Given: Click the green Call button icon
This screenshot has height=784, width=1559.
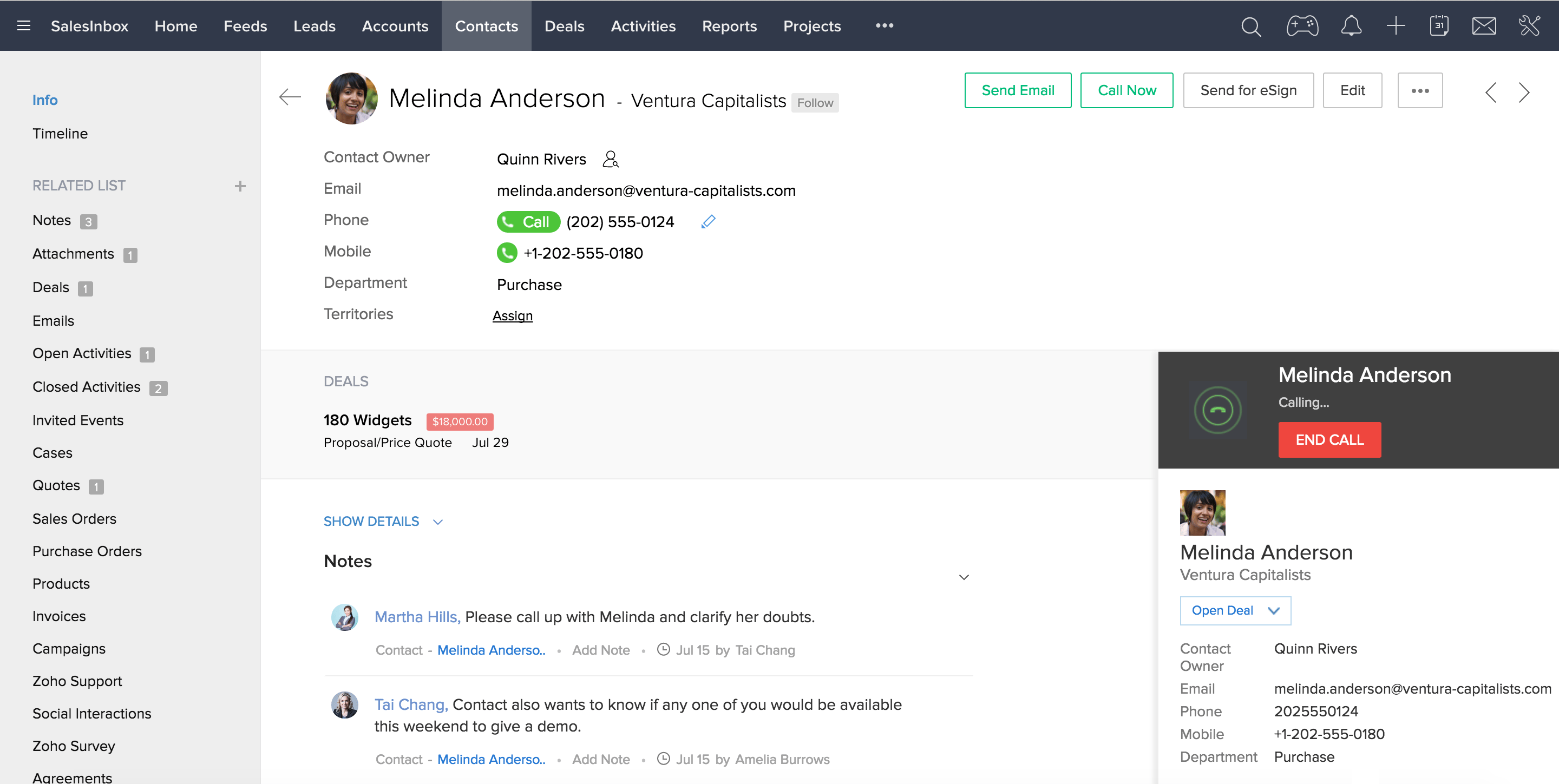Looking at the screenshot, I should coord(527,222).
